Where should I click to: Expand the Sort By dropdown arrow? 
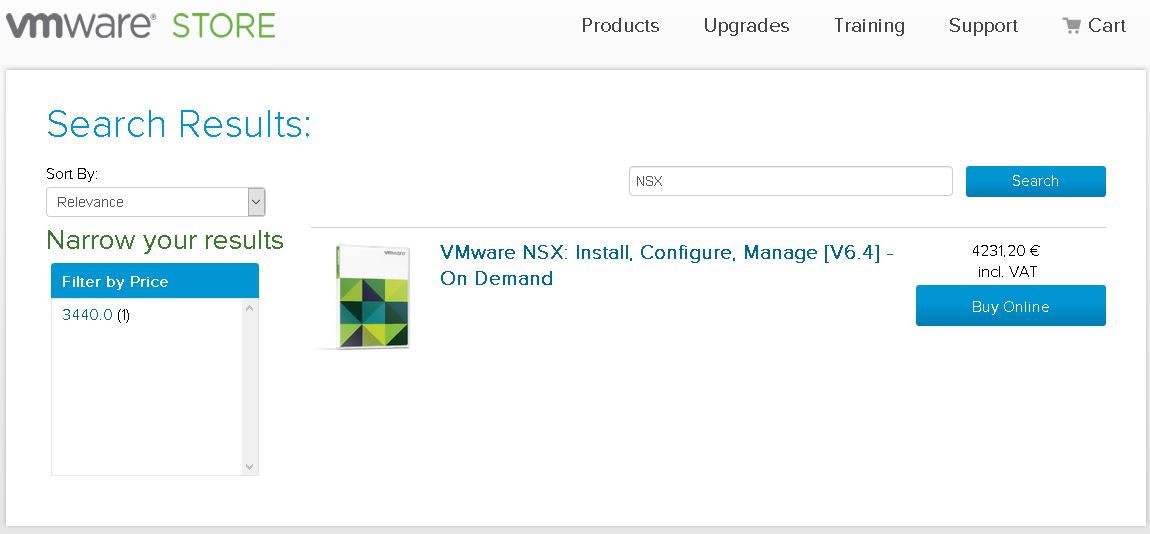257,202
